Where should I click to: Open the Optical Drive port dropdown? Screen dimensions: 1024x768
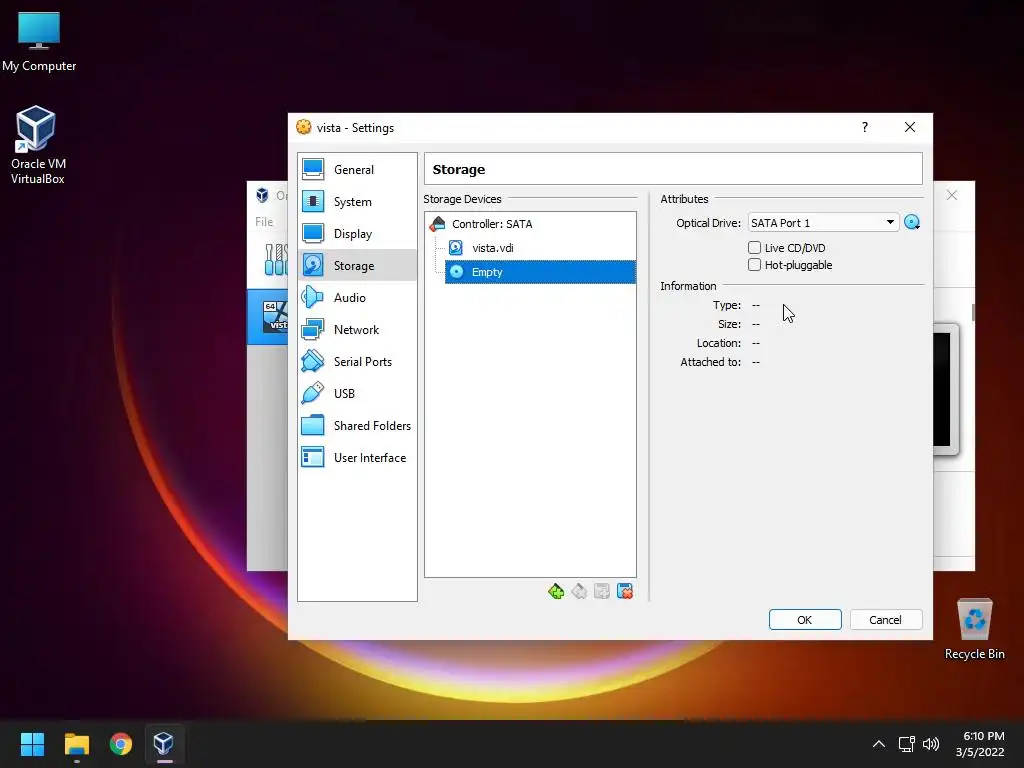824,223
